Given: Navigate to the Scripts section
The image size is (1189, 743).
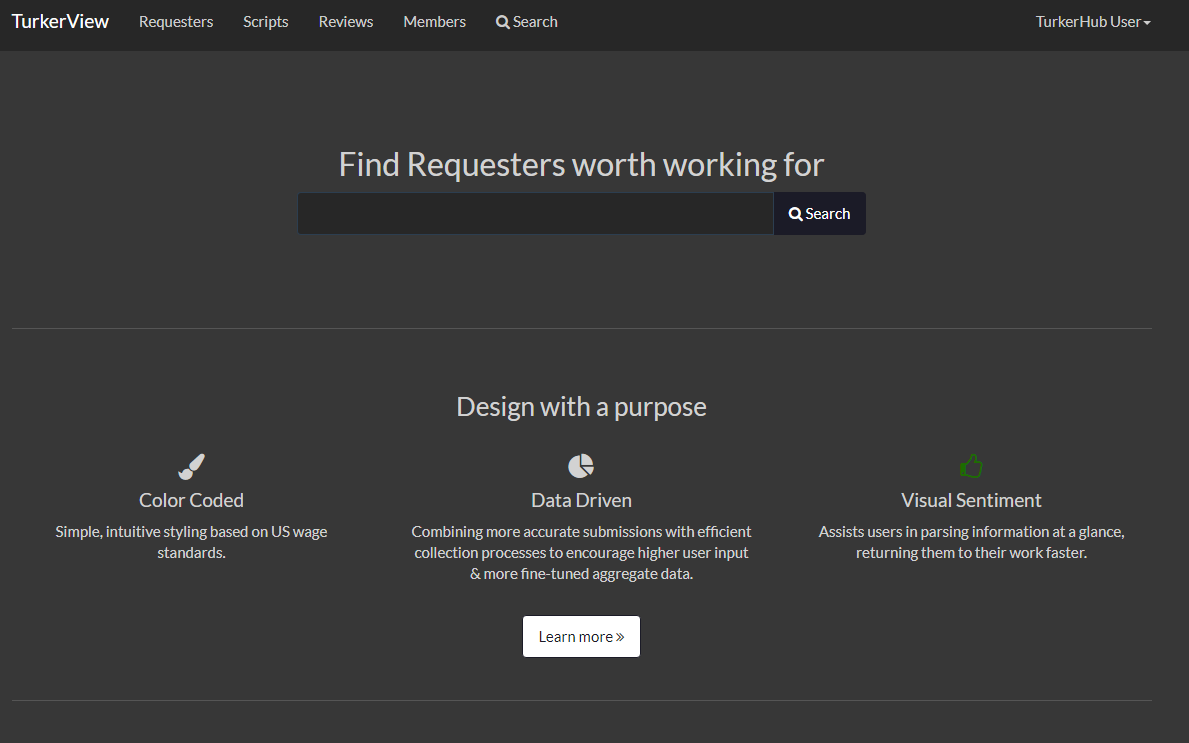Looking at the screenshot, I should 265,21.
